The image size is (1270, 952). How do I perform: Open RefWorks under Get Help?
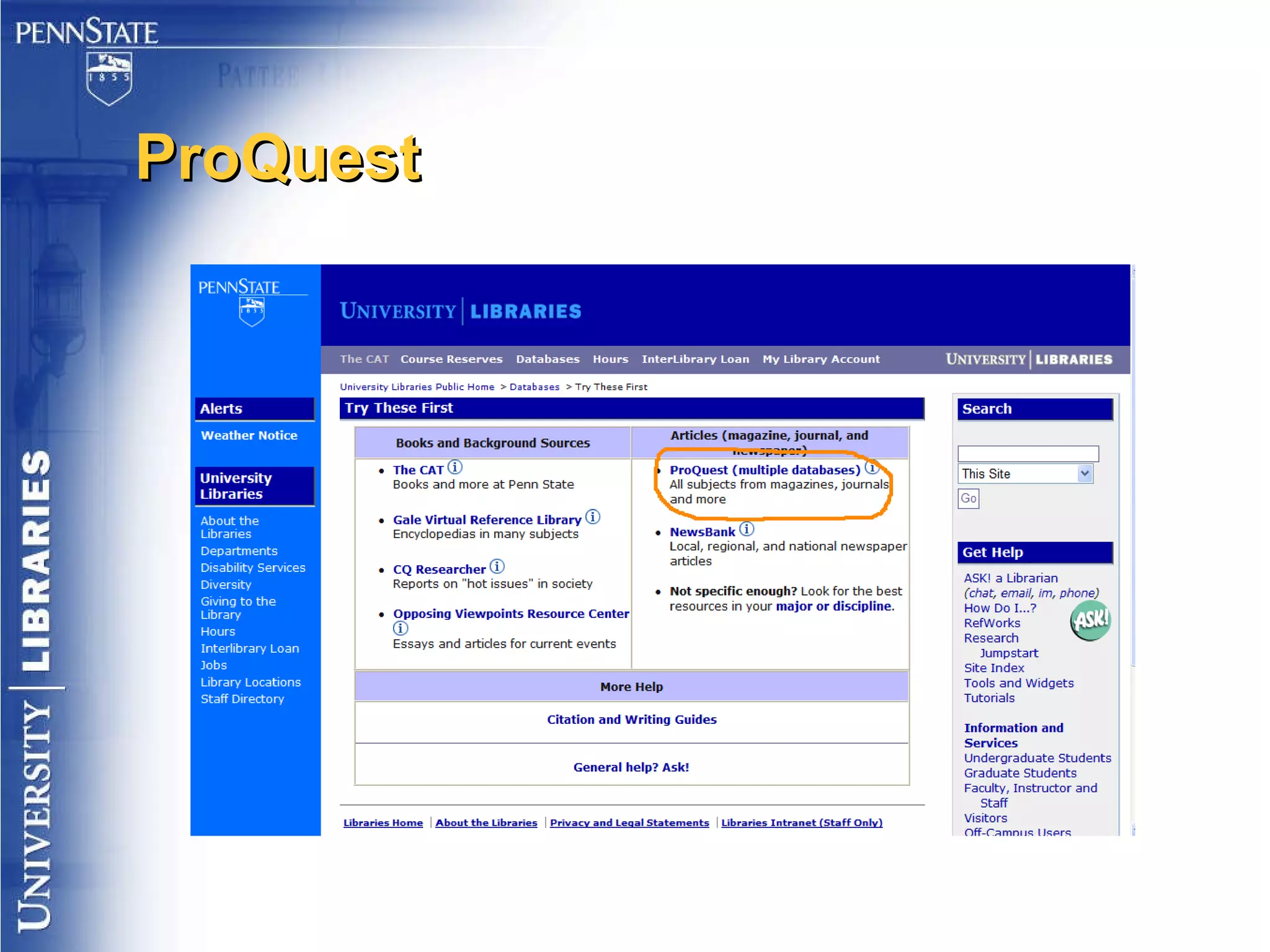(992, 624)
